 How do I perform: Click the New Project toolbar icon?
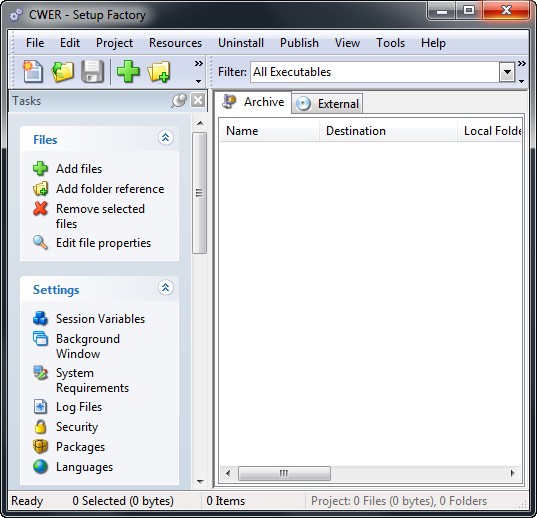click(x=33, y=72)
